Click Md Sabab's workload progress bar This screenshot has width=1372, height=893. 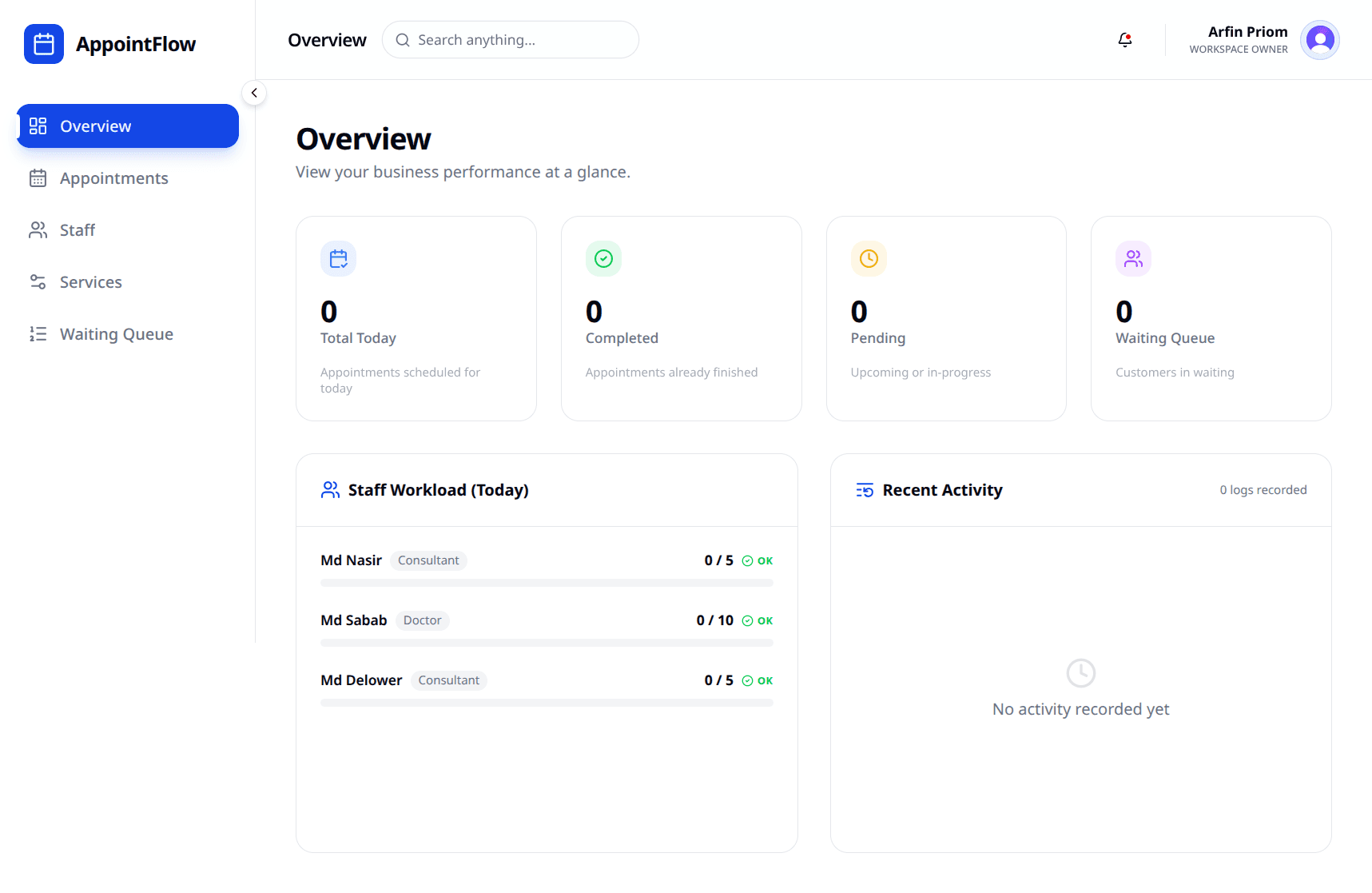coord(546,642)
